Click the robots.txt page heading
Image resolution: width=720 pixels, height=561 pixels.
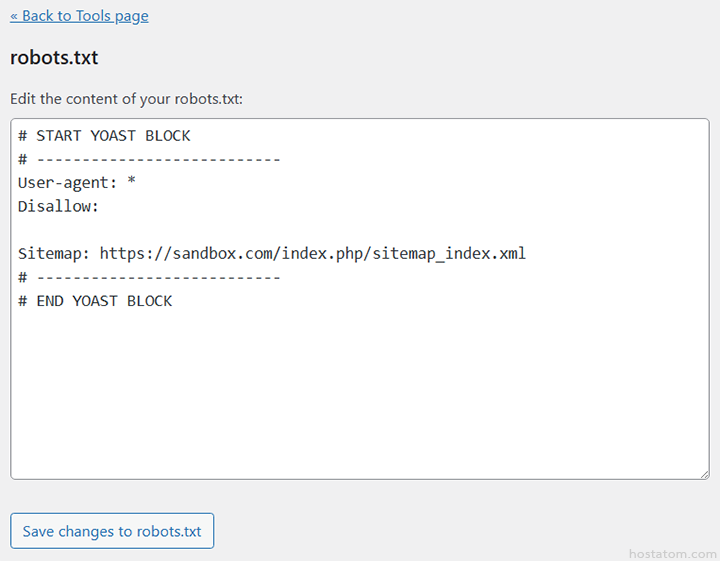click(54, 57)
